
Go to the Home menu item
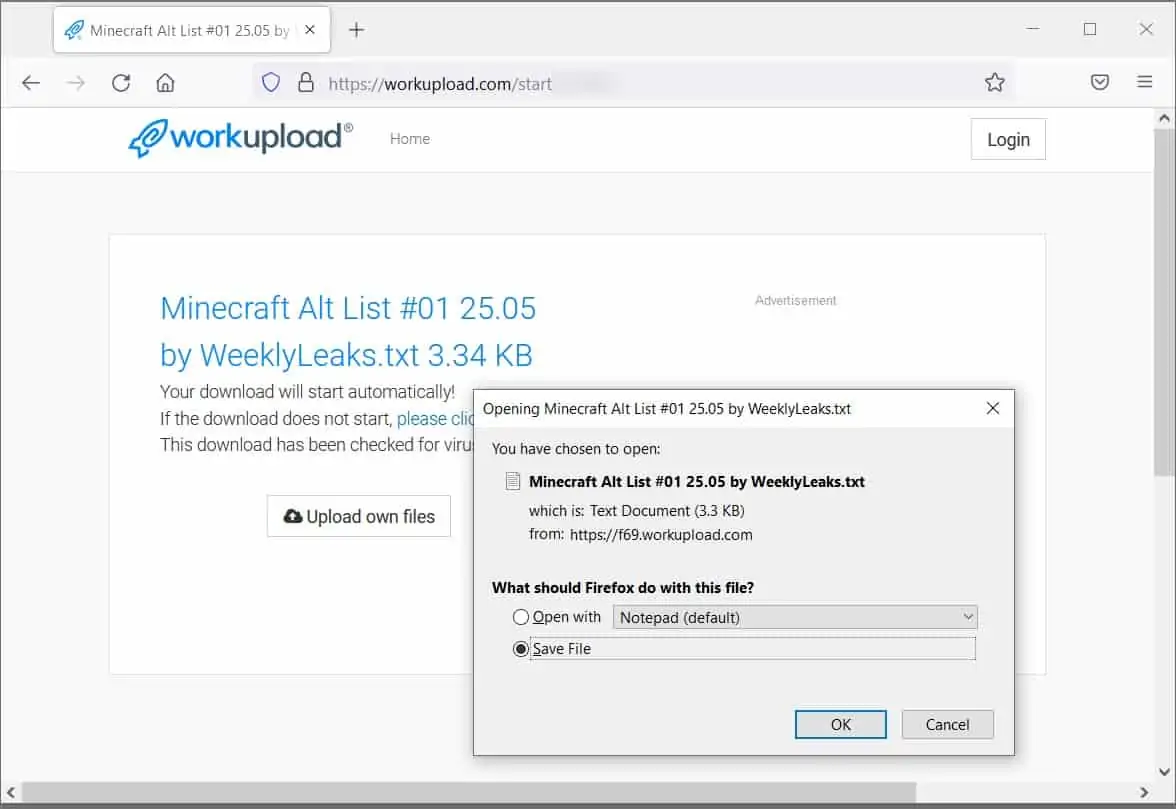(x=410, y=139)
